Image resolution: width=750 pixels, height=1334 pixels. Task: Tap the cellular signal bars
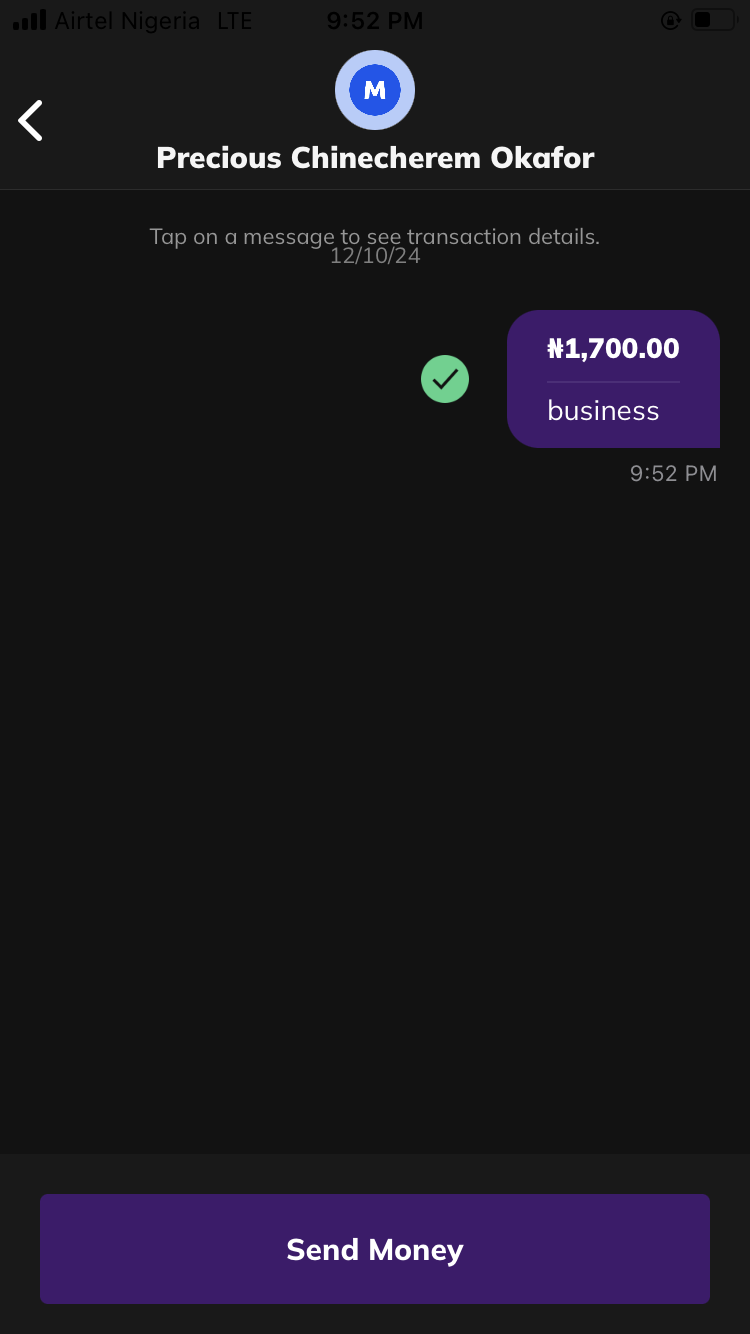coord(29,20)
